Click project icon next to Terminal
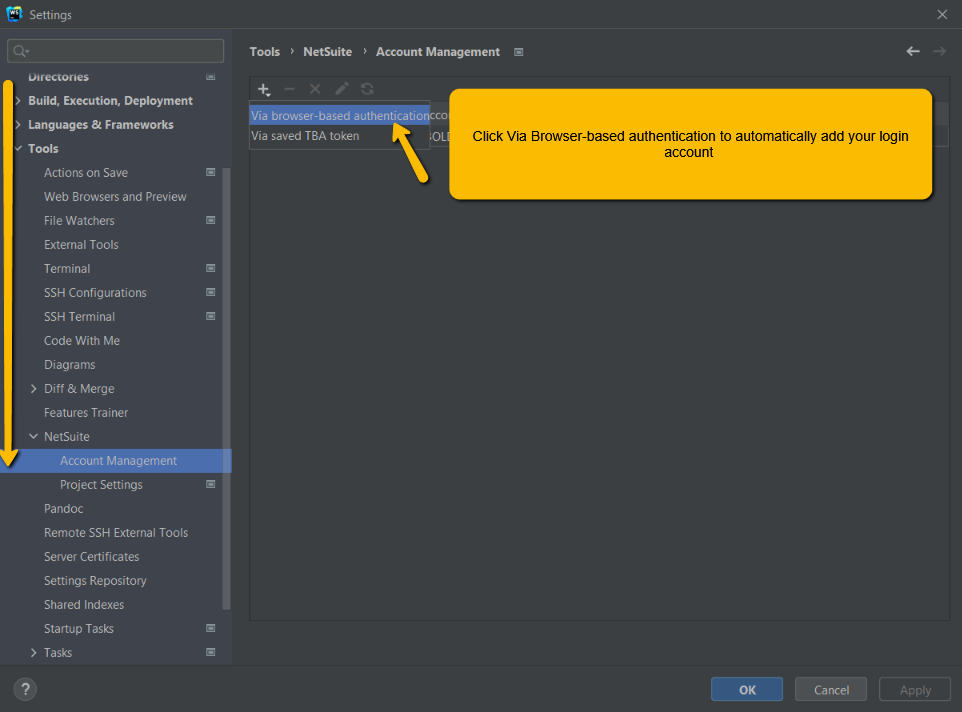The height and width of the screenshot is (712, 962). click(210, 268)
